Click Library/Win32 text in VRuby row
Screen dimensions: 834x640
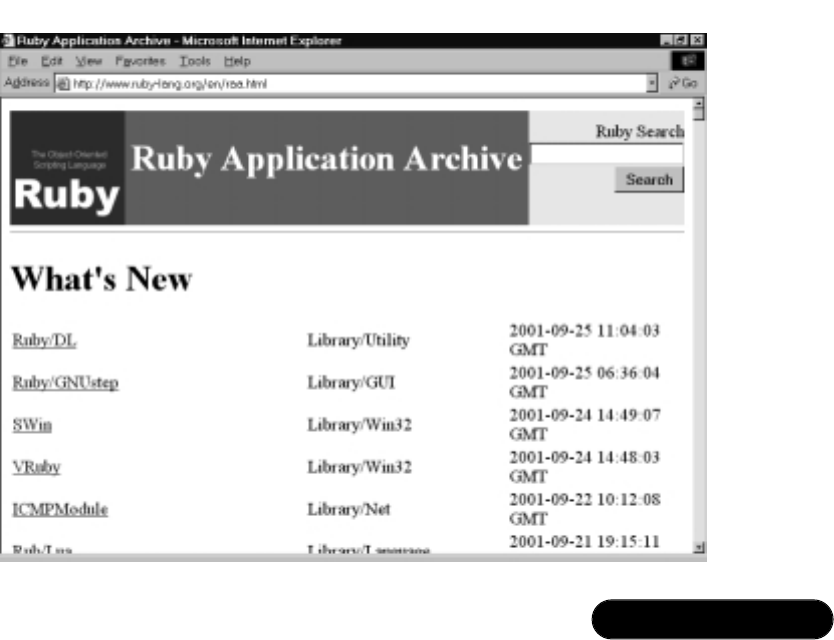tap(360, 467)
